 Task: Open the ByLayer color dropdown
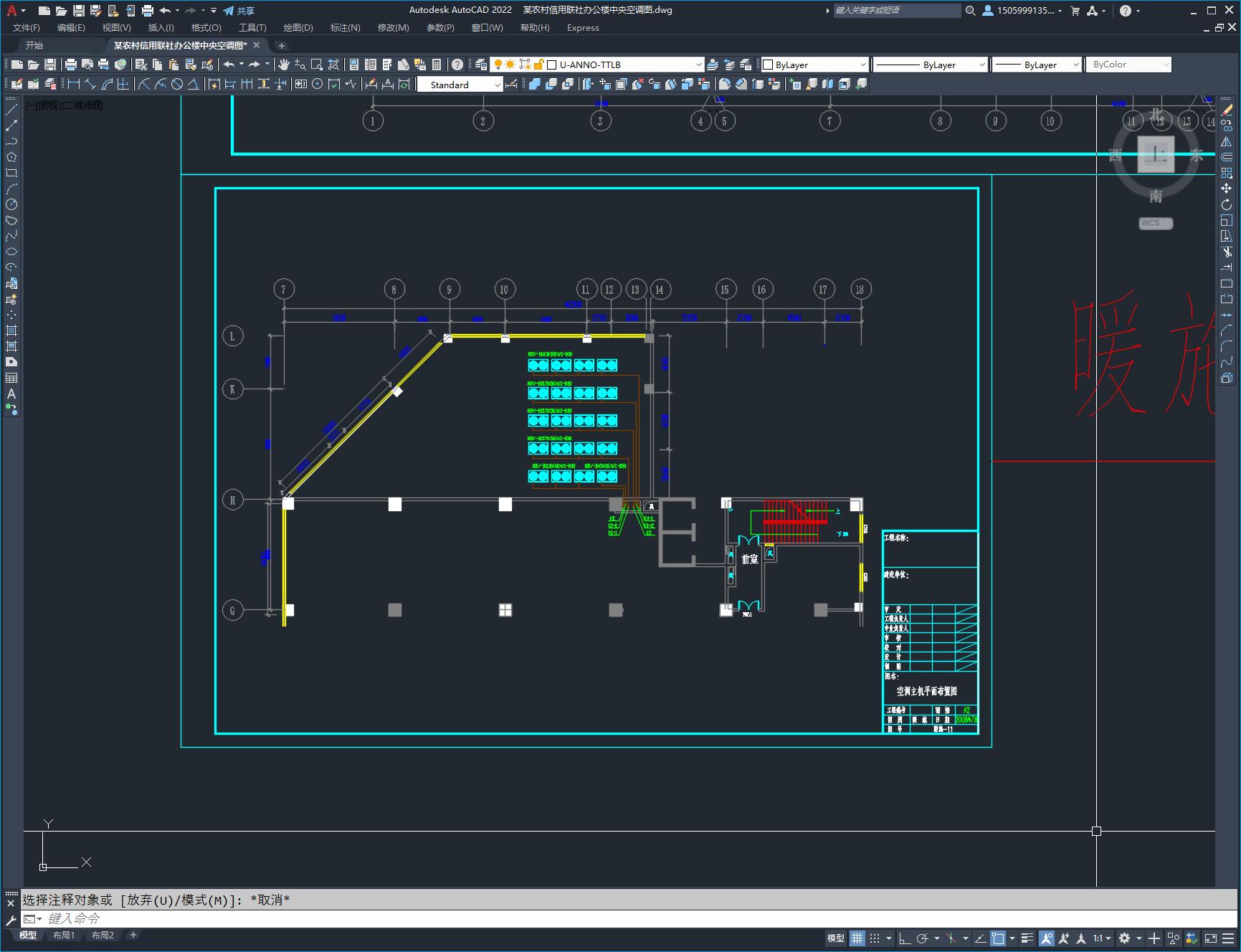[x=814, y=65]
